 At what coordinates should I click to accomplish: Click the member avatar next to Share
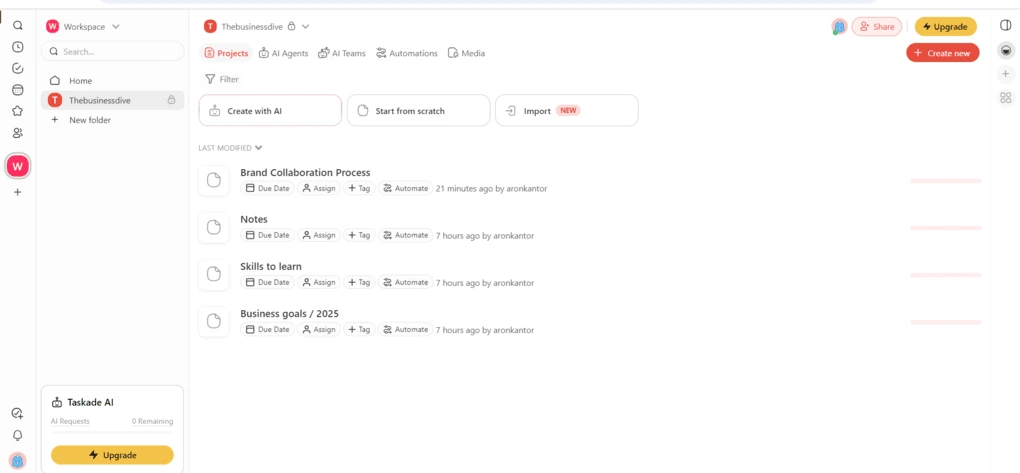(839, 27)
